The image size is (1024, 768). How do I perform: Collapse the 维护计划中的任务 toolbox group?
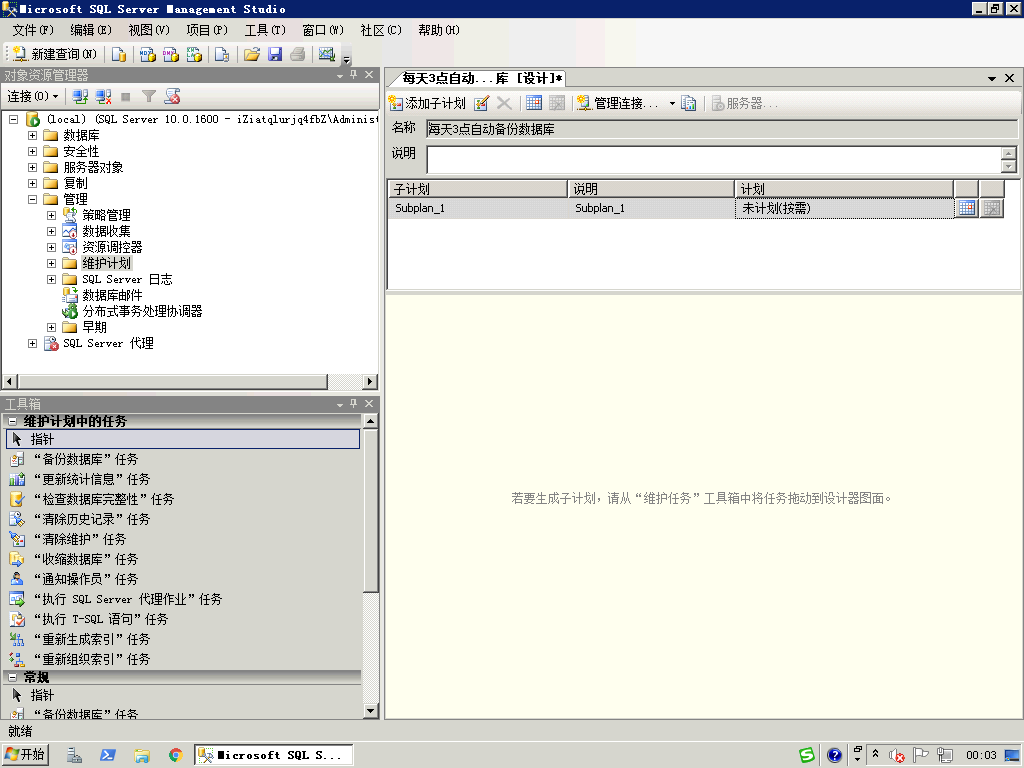(x=12, y=422)
